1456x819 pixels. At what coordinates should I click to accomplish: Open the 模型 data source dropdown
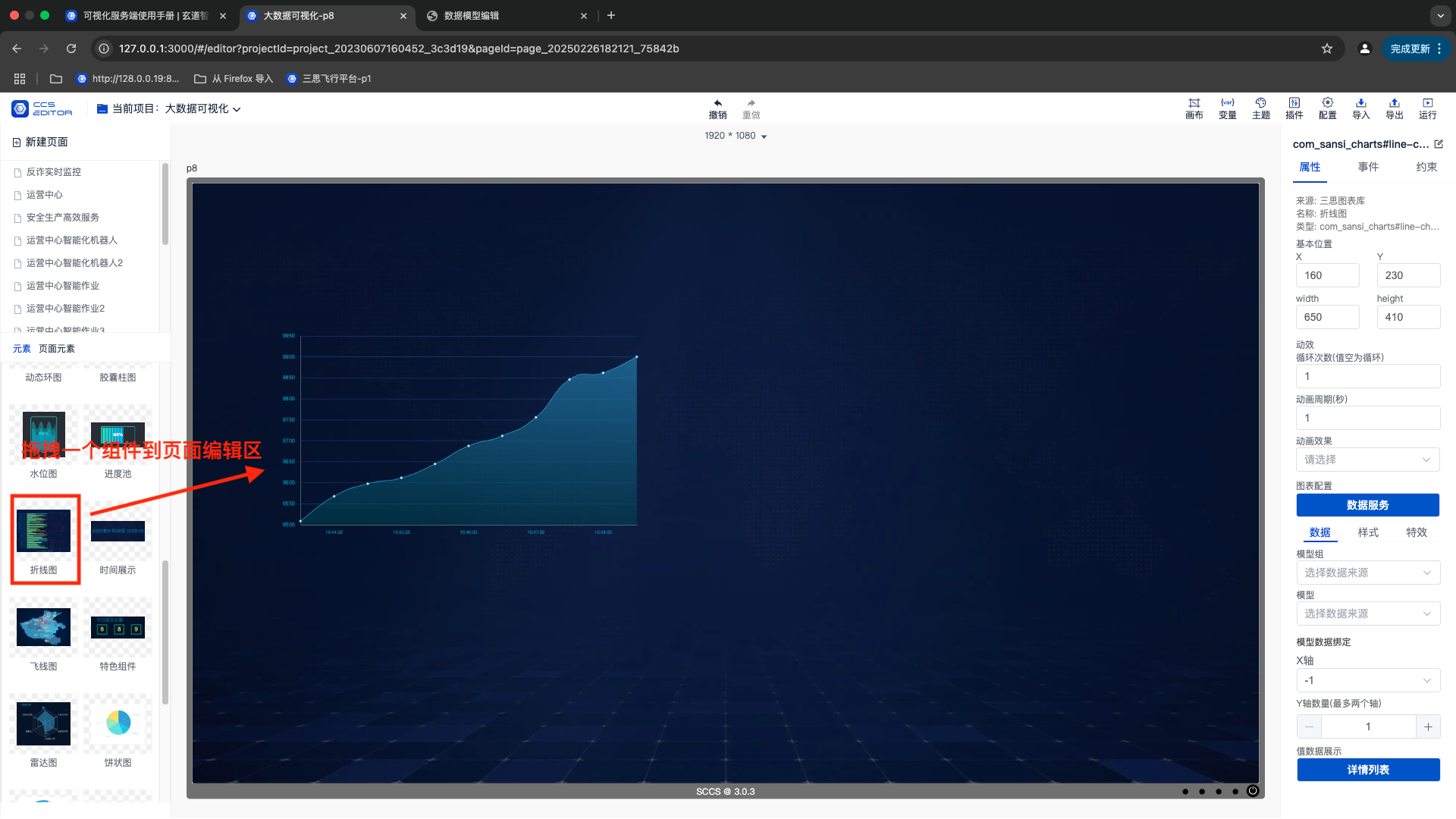click(x=1367, y=613)
